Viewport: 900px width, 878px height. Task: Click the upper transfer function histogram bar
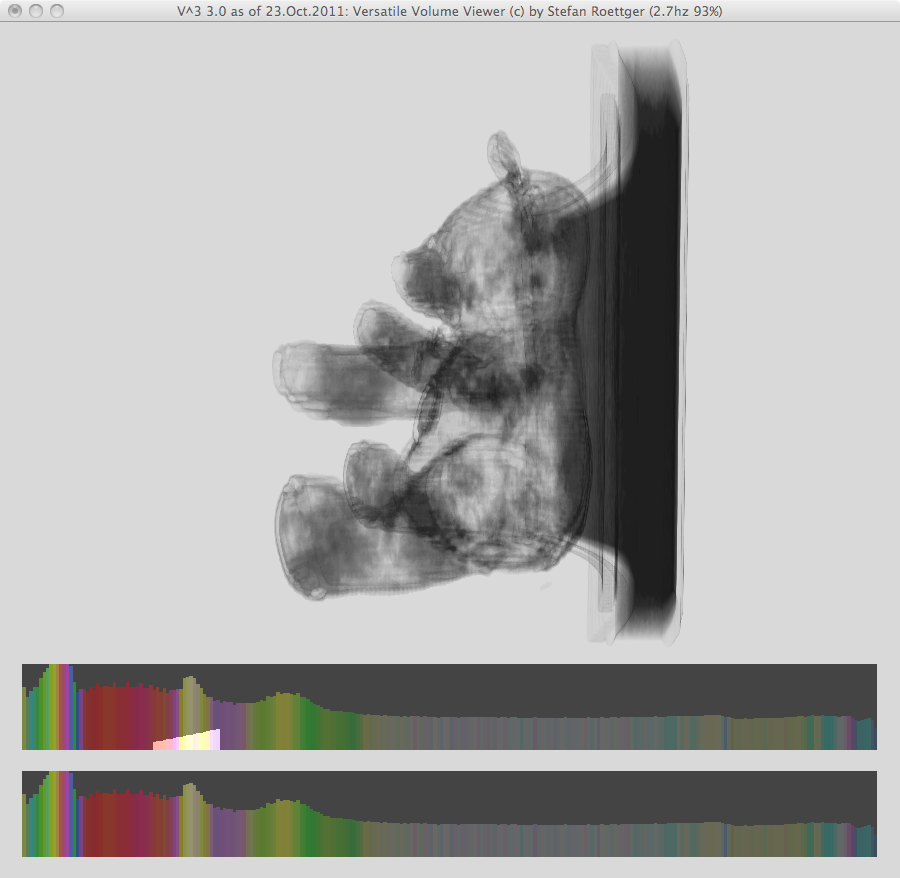(449, 707)
